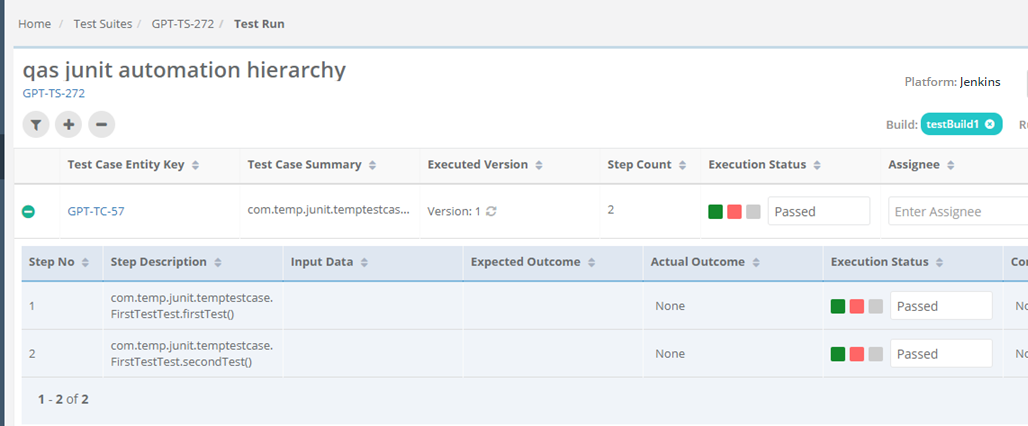Remove the testBuild1 build tag
1028x426 pixels.
[x=989, y=124]
